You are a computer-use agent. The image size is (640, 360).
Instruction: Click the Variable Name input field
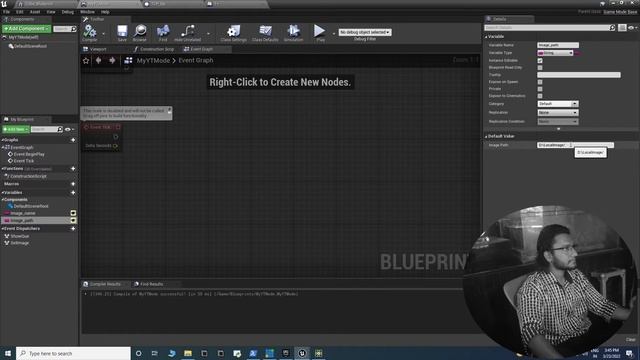558,45
